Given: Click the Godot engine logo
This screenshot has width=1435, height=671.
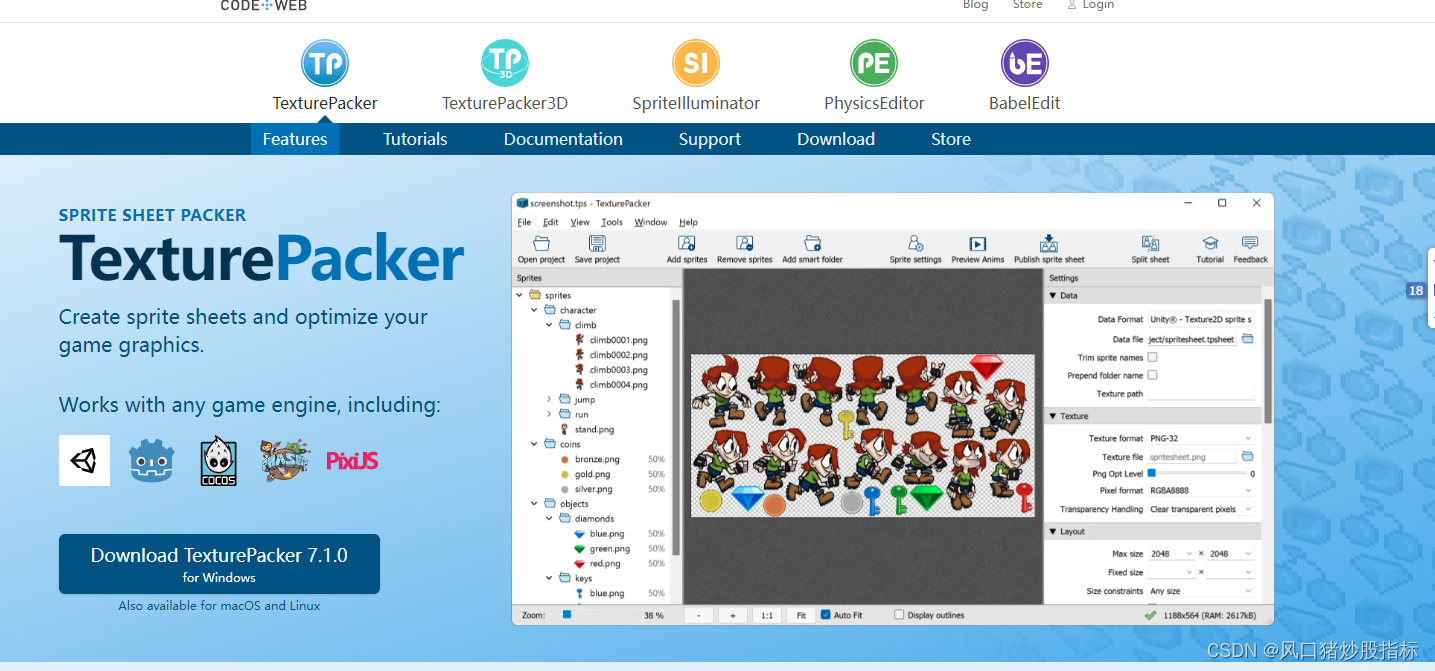Looking at the screenshot, I should (152, 461).
